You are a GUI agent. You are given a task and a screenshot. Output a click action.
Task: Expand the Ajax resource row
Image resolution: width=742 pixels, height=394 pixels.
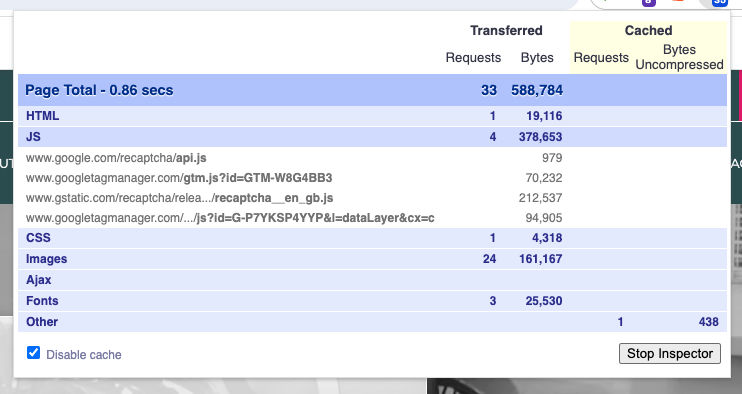pos(372,280)
